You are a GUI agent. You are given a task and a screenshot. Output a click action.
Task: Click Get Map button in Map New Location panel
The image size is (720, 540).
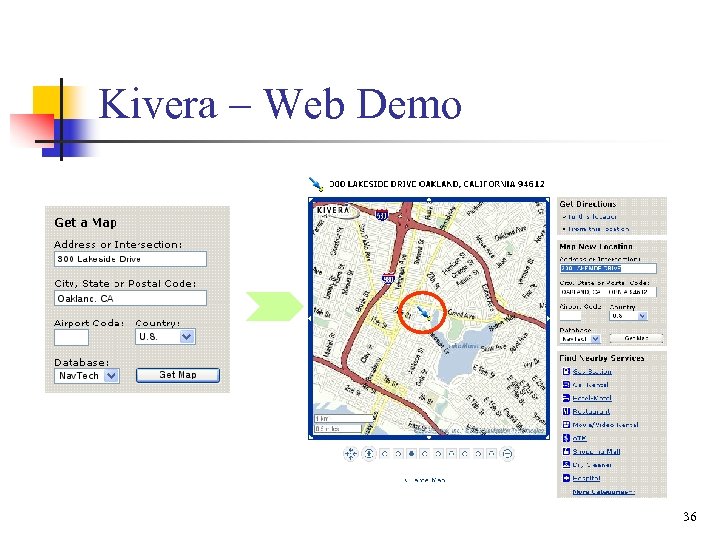point(636,338)
